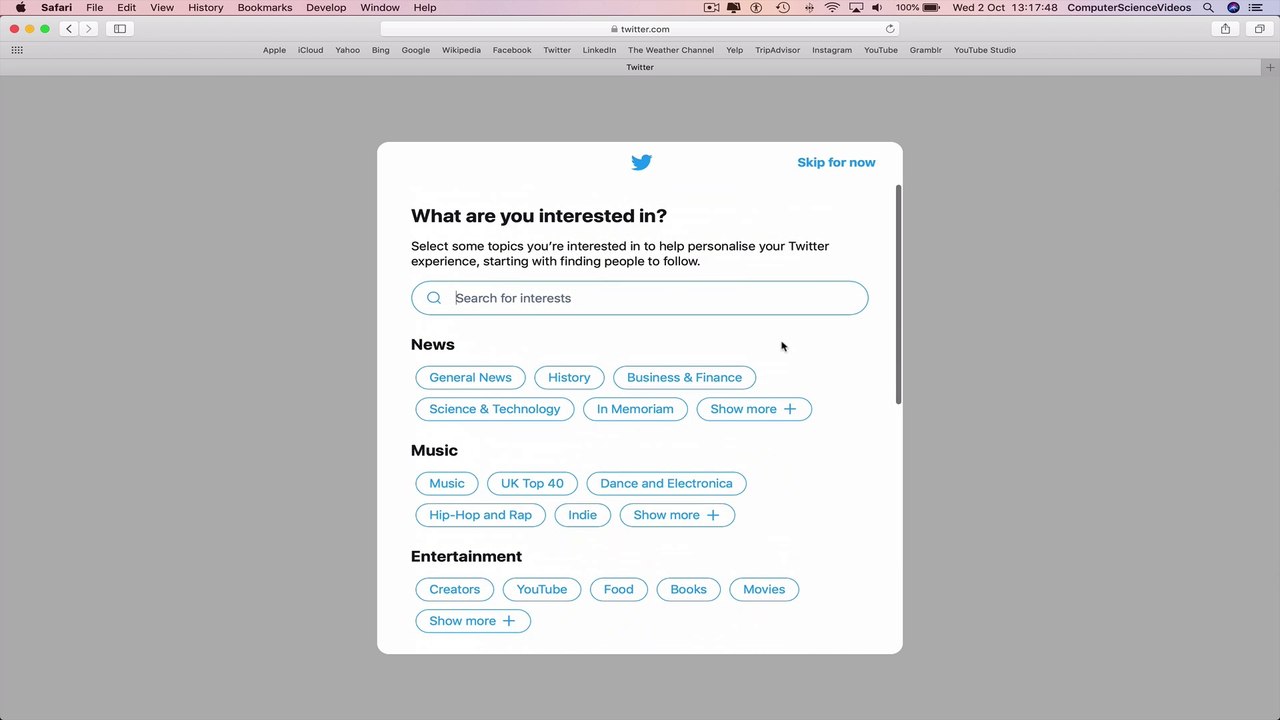Screen dimensions: 1280x720
Task: Open the Safari Share menu icon
Action: pyautogui.click(x=1225, y=29)
